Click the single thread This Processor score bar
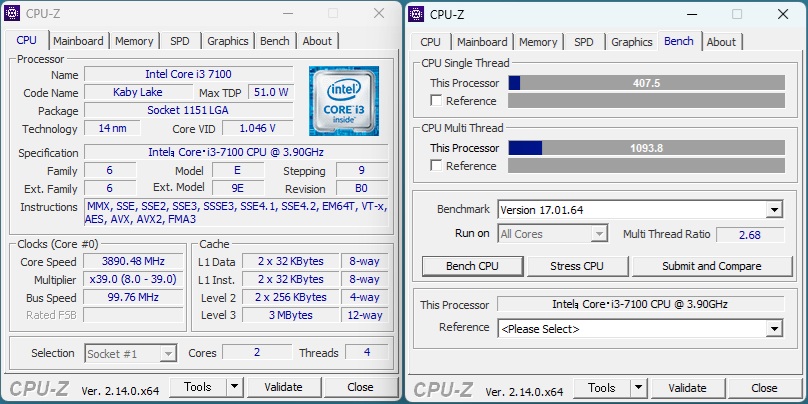Image resolution: width=808 pixels, height=404 pixels. pos(647,83)
